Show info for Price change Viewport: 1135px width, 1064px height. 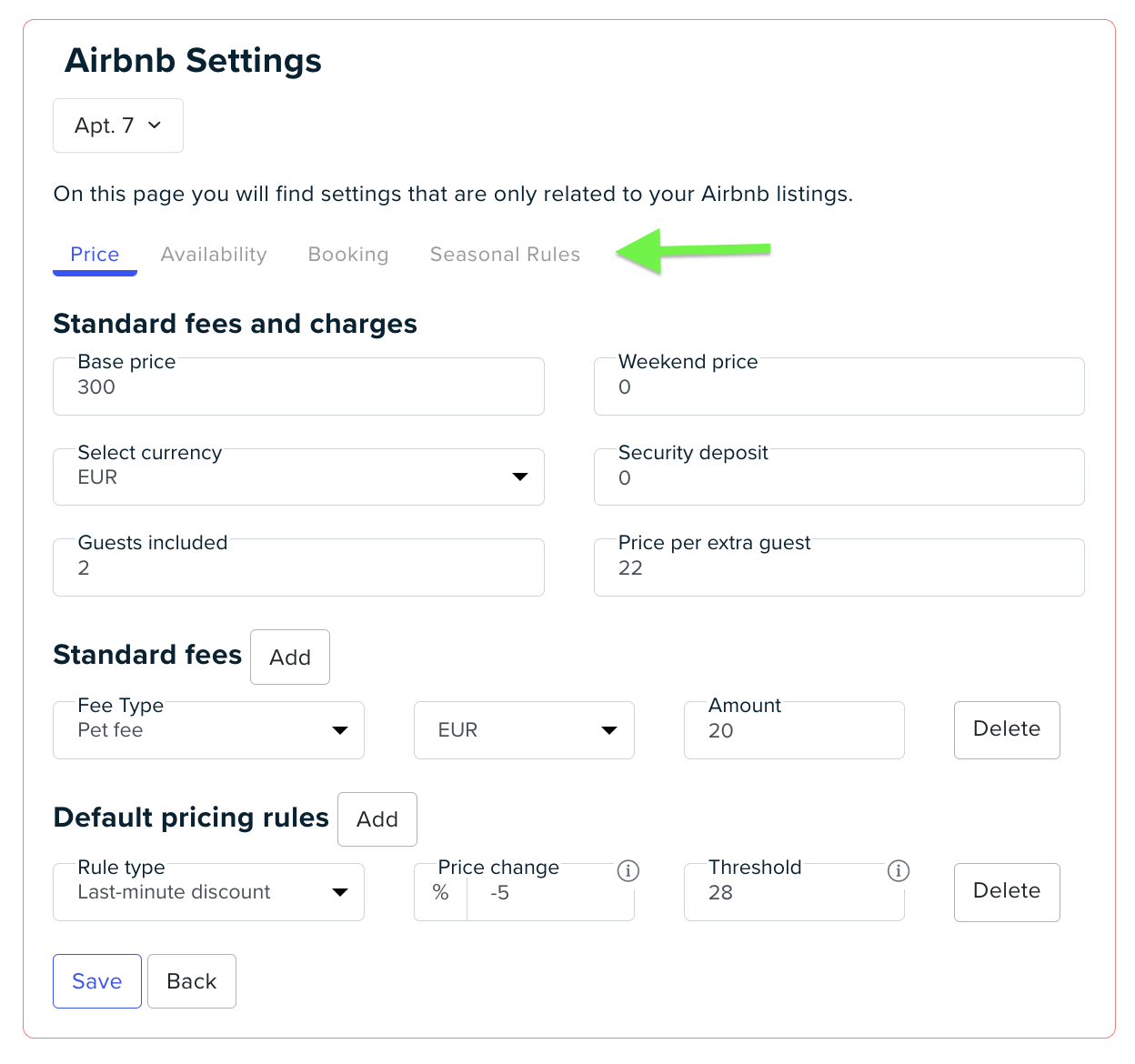point(628,871)
